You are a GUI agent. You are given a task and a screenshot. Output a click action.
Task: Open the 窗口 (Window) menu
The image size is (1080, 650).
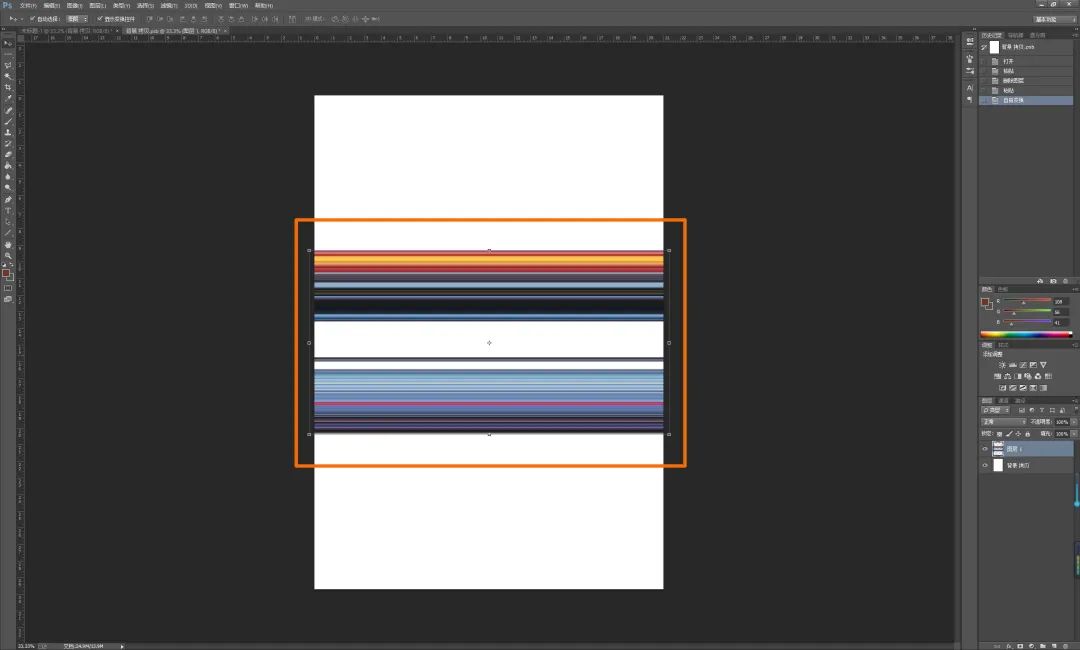[x=238, y=6]
